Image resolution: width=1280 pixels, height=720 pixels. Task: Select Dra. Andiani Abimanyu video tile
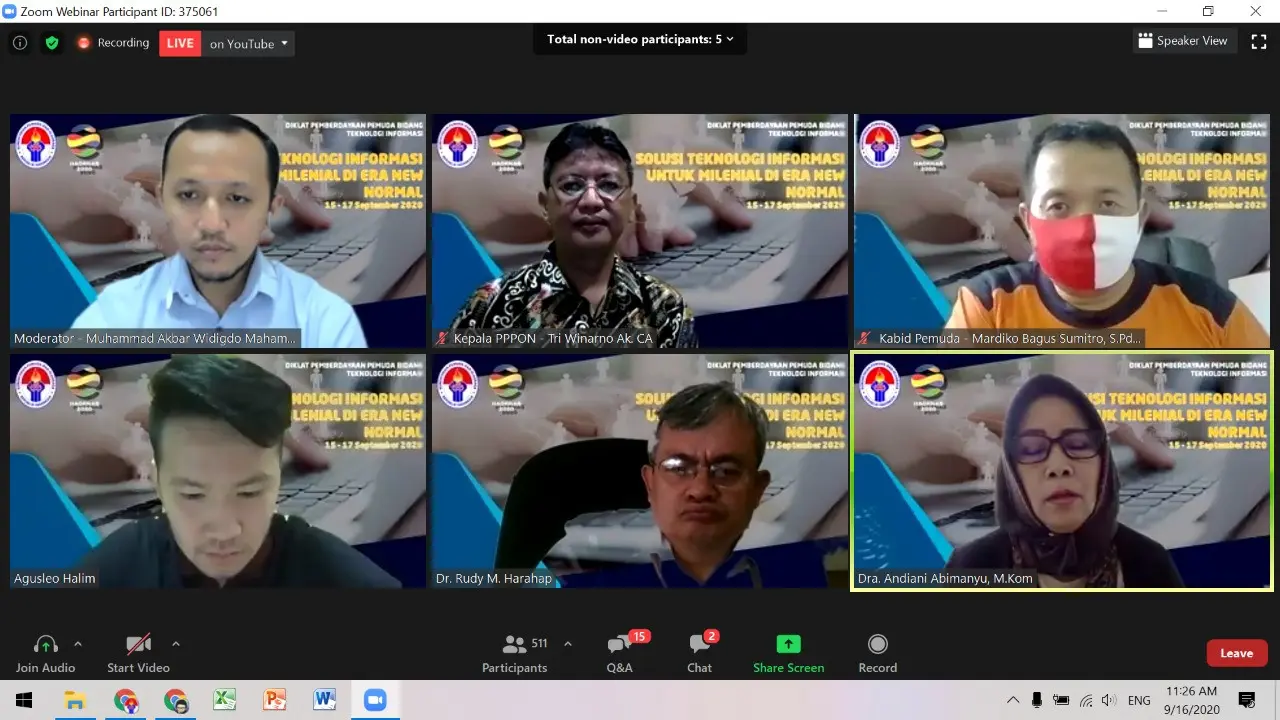[x=1062, y=471]
